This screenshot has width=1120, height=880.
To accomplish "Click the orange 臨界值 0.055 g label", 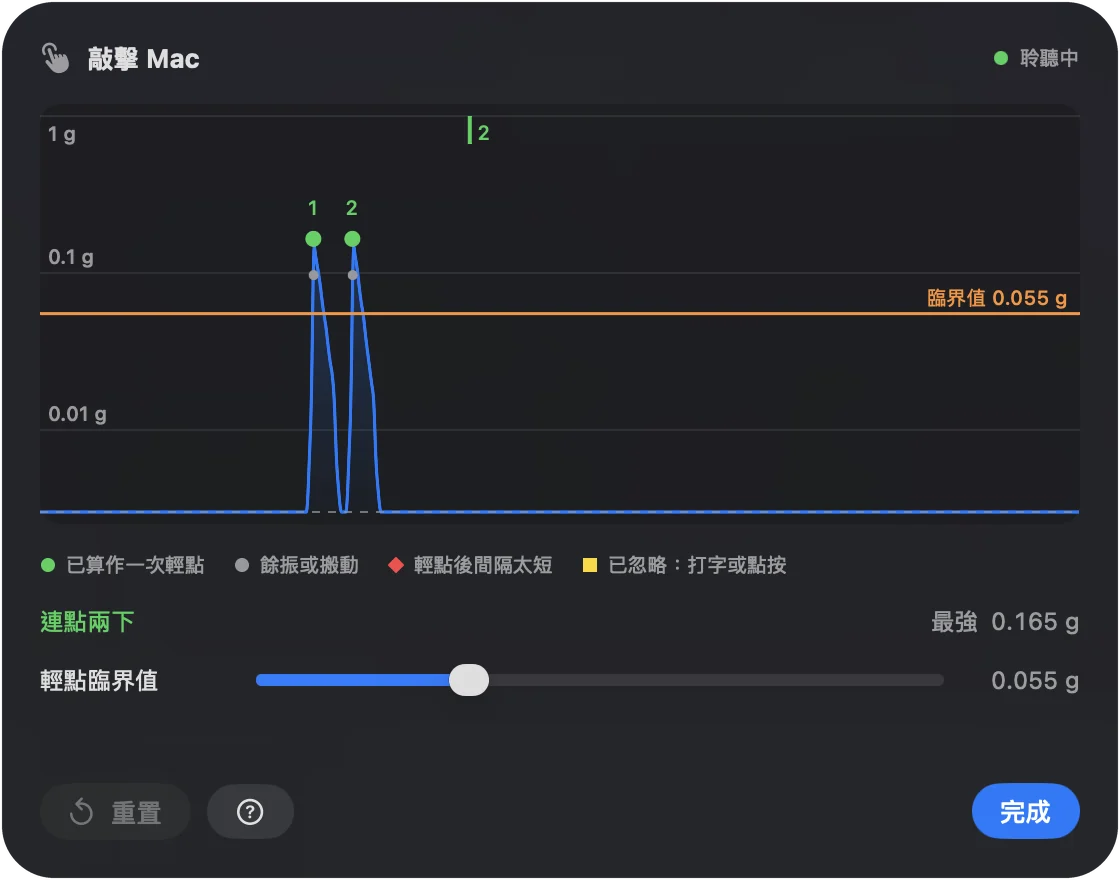I will click(996, 298).
